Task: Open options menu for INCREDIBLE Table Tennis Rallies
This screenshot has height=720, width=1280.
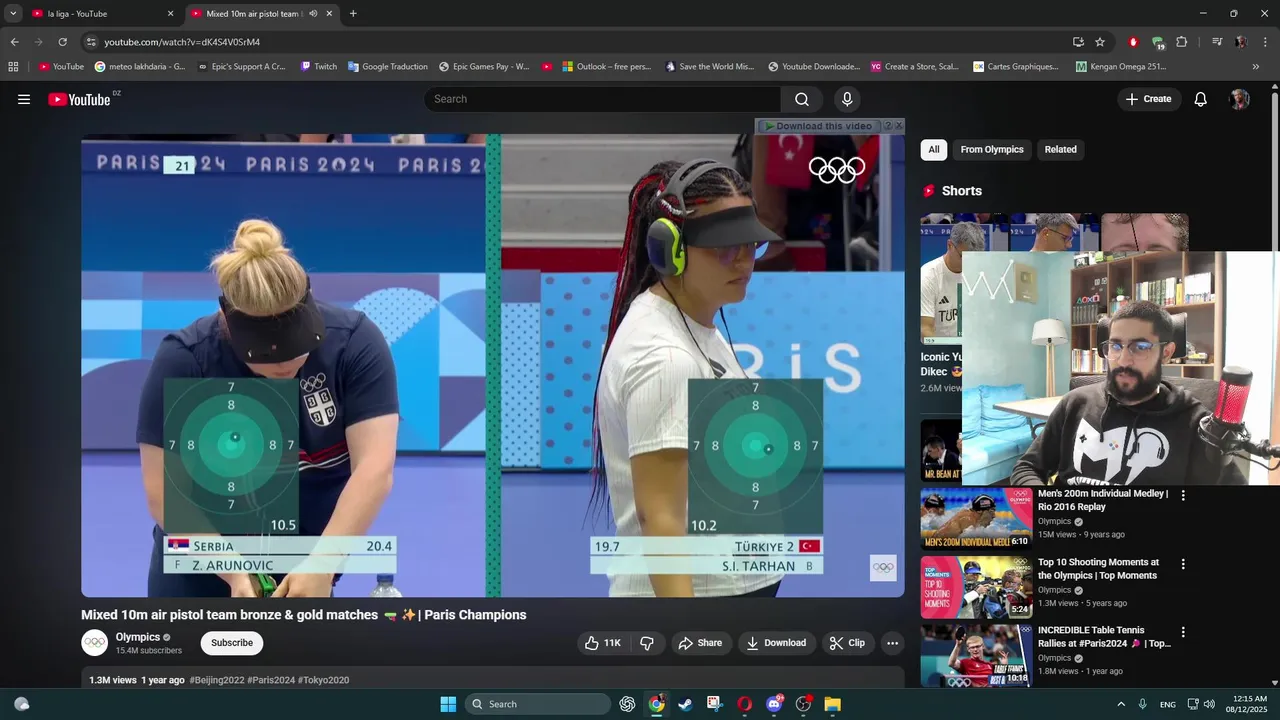Action: point(1183,632)
